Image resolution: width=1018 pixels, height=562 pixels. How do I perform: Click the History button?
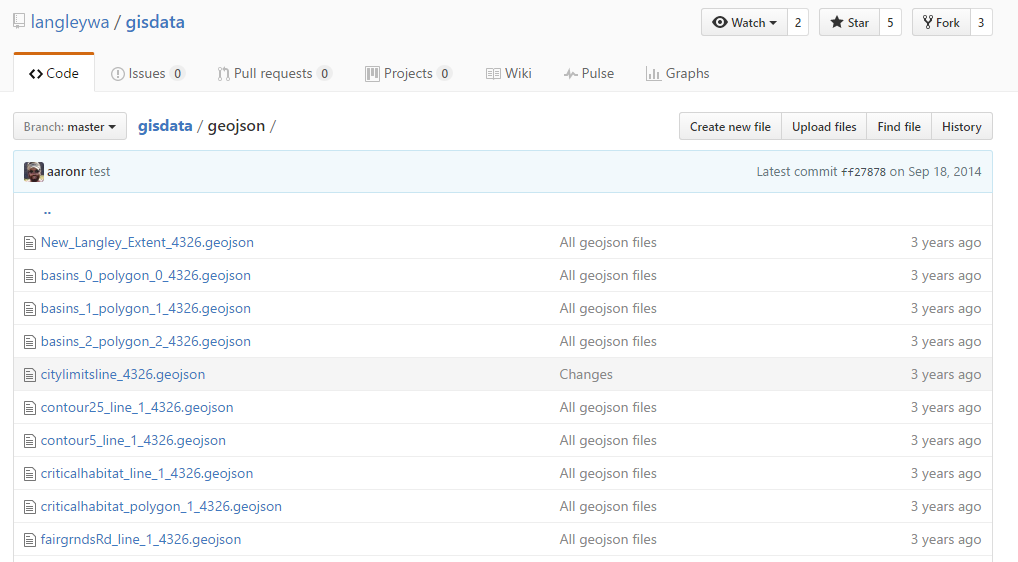pyautogui.click(x=962, y=127)
